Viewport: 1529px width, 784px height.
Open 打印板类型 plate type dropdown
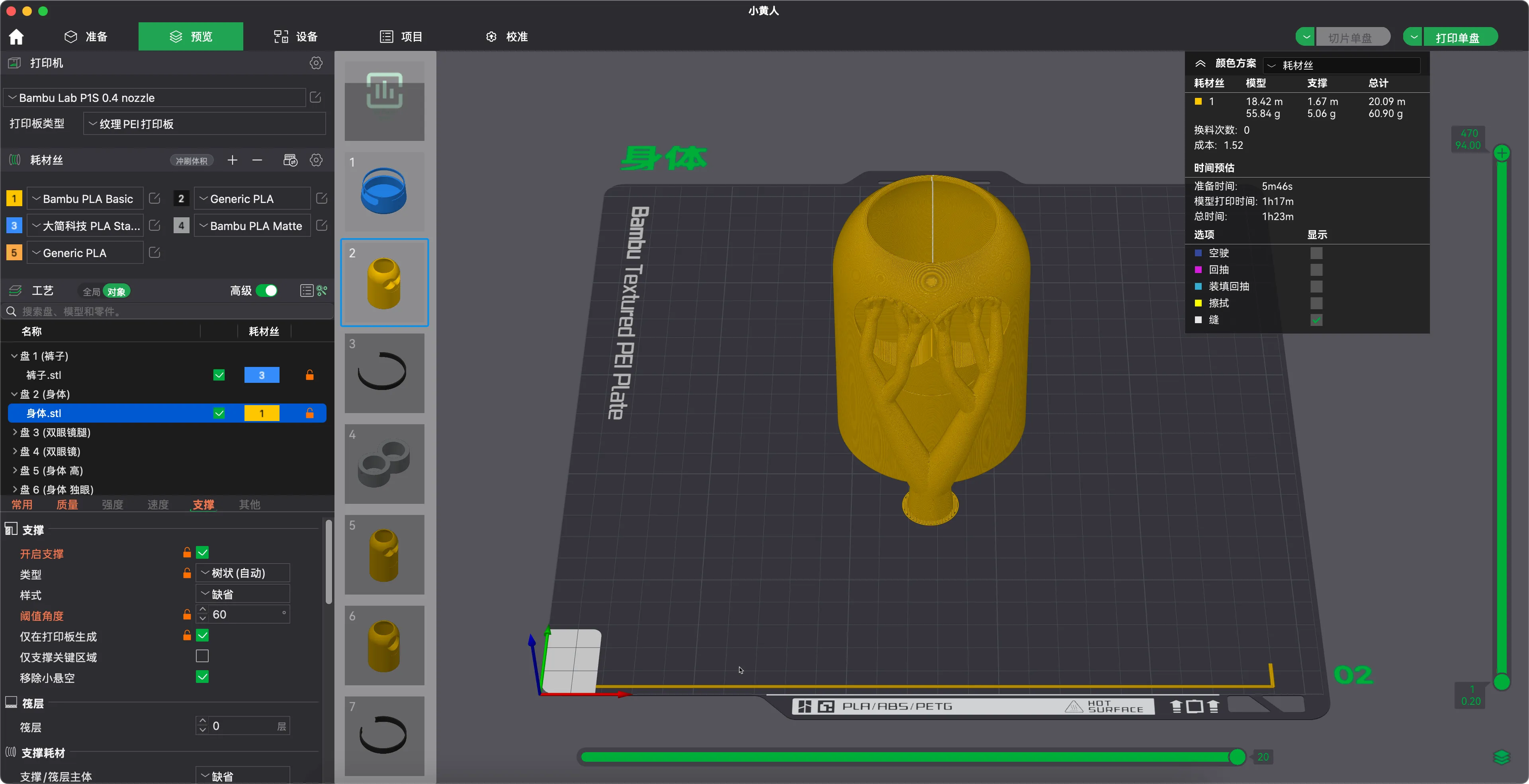pos(204,124)
